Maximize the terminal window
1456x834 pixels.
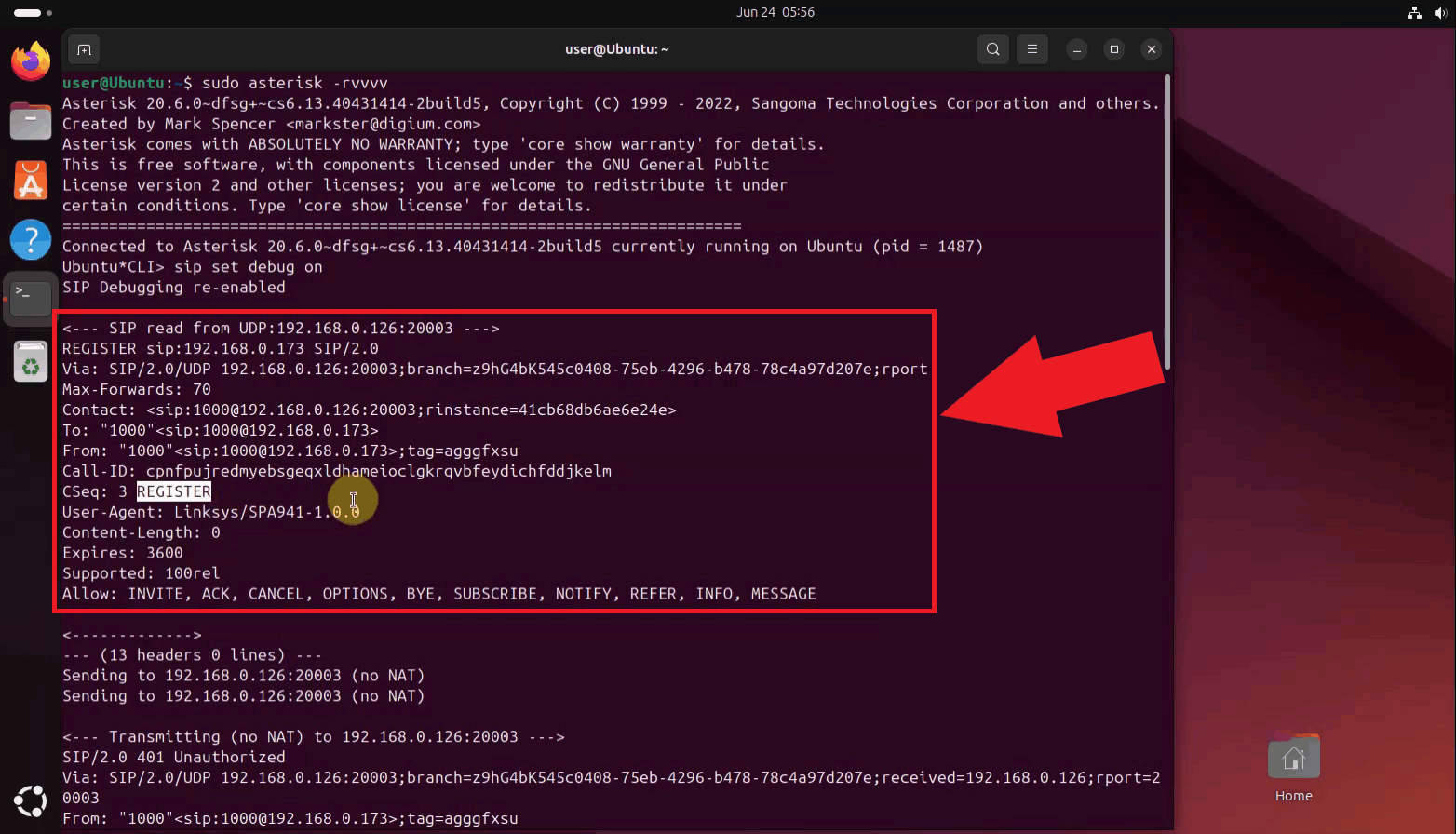click(x=1114, y=49)
